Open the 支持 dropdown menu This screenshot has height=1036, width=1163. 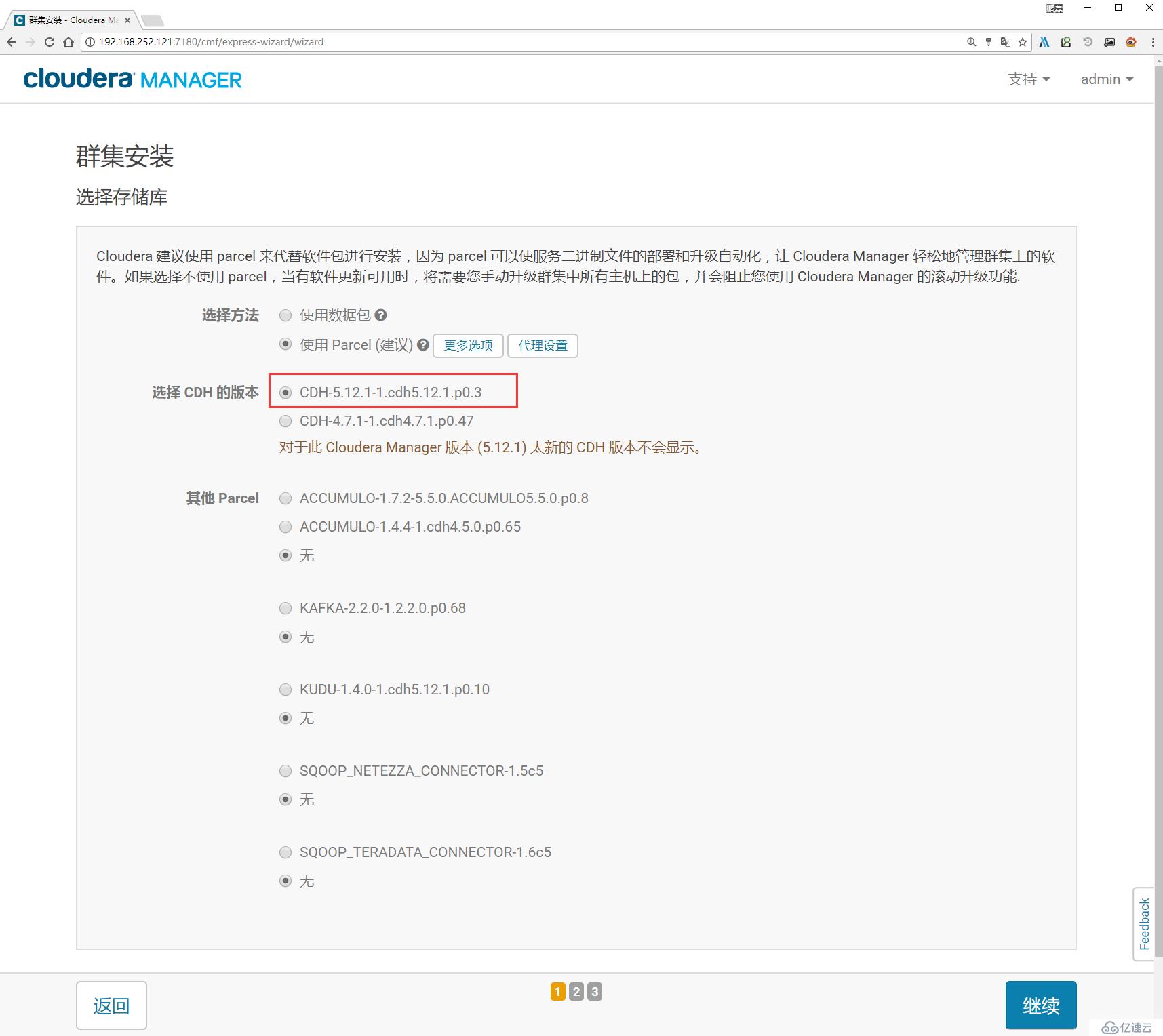click(1029, 79)
